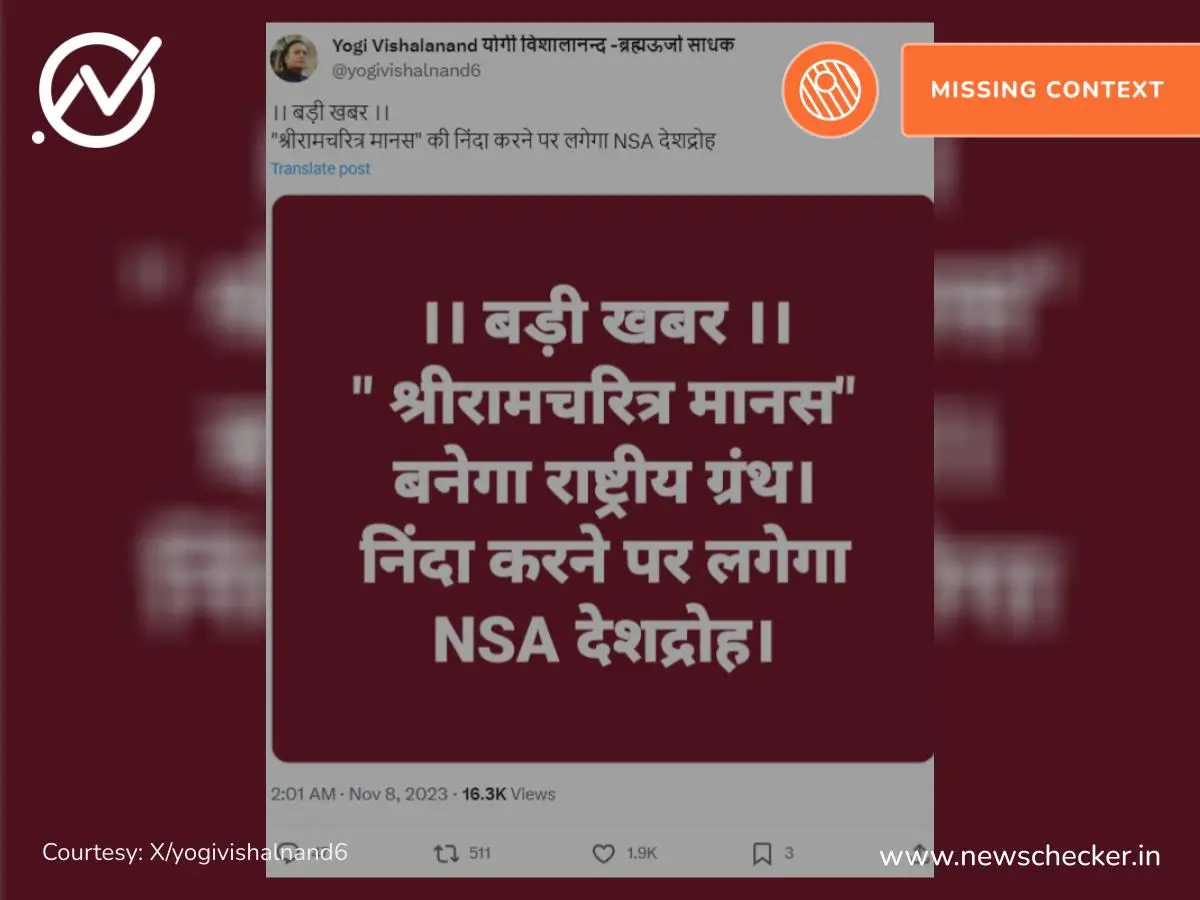Screen dimensions: 1200x900
Task: Click the retweet icon under the tweet
Action: 444,853
